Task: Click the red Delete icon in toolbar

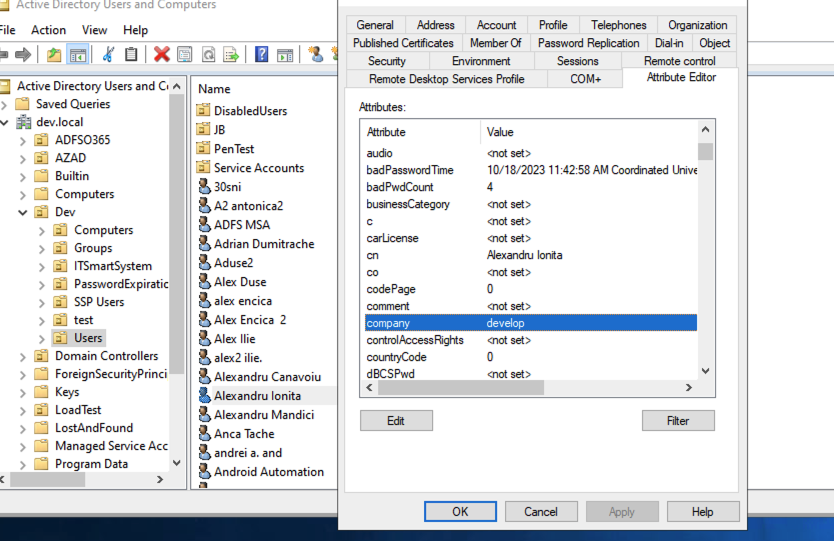Action: point(161,54)
